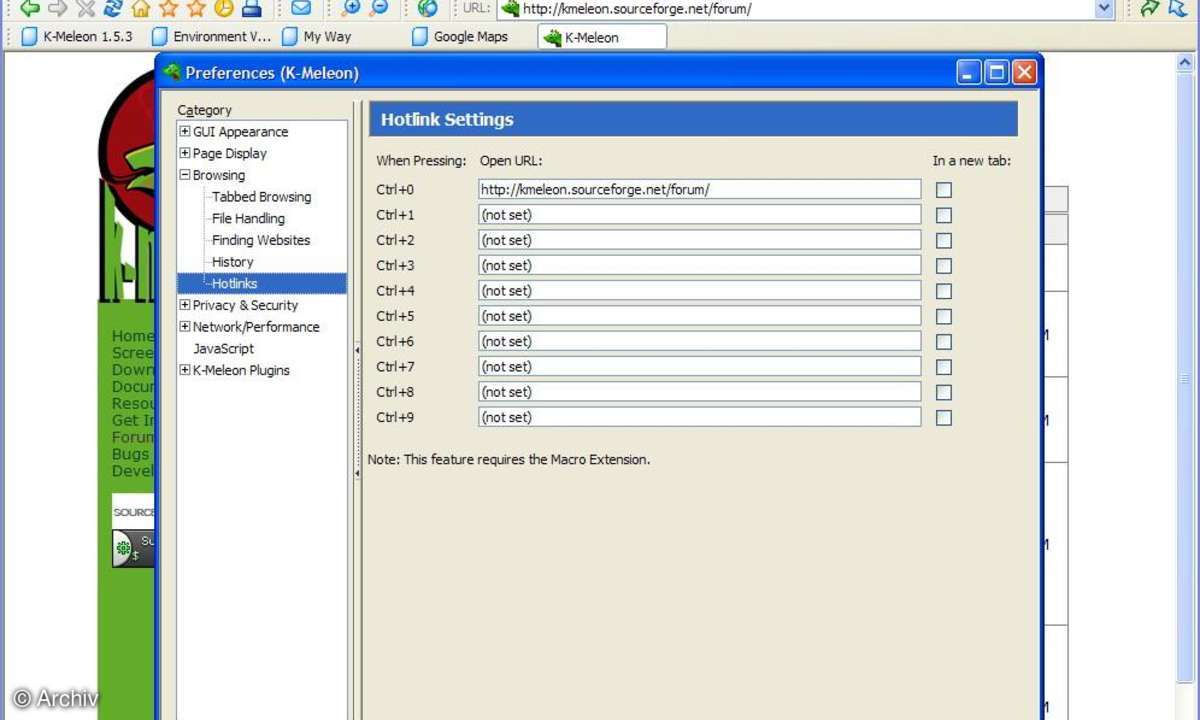Open mail with the envelope icon
Image resolution: width=1200 pixels, height=720 pixels.
(300, 8)
